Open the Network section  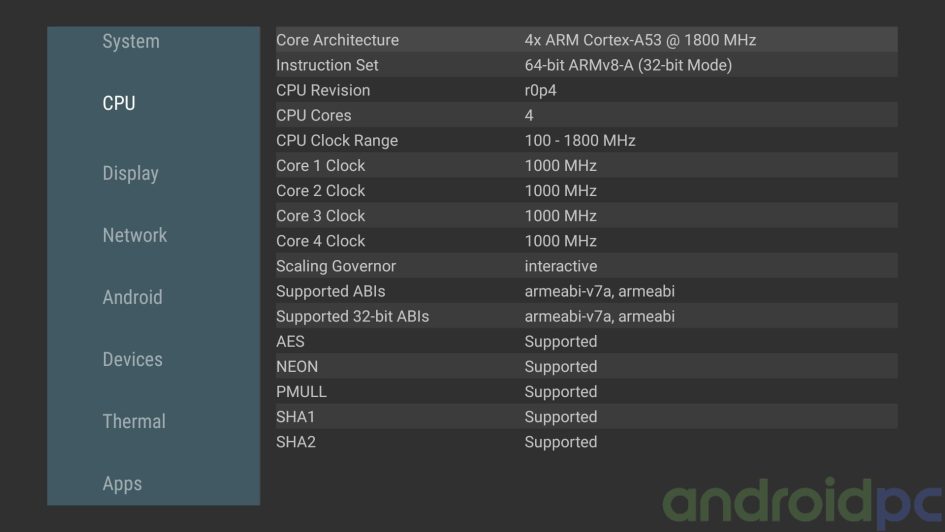134,235
